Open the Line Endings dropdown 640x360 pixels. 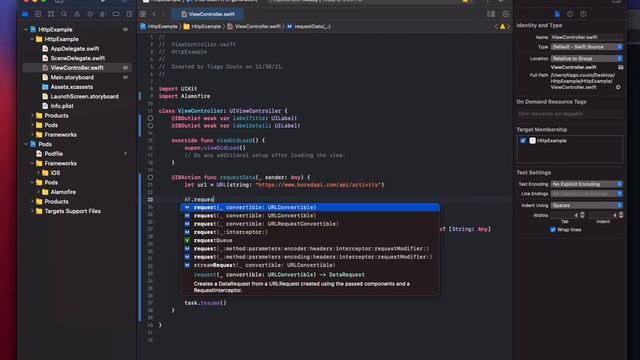point(587,193)
